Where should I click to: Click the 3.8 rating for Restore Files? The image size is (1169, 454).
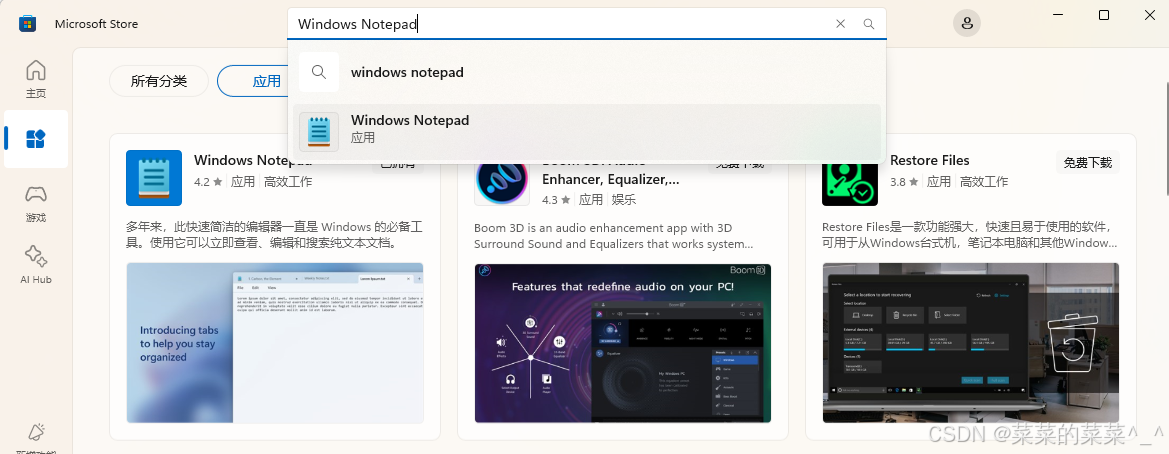(x=904, y=181)
